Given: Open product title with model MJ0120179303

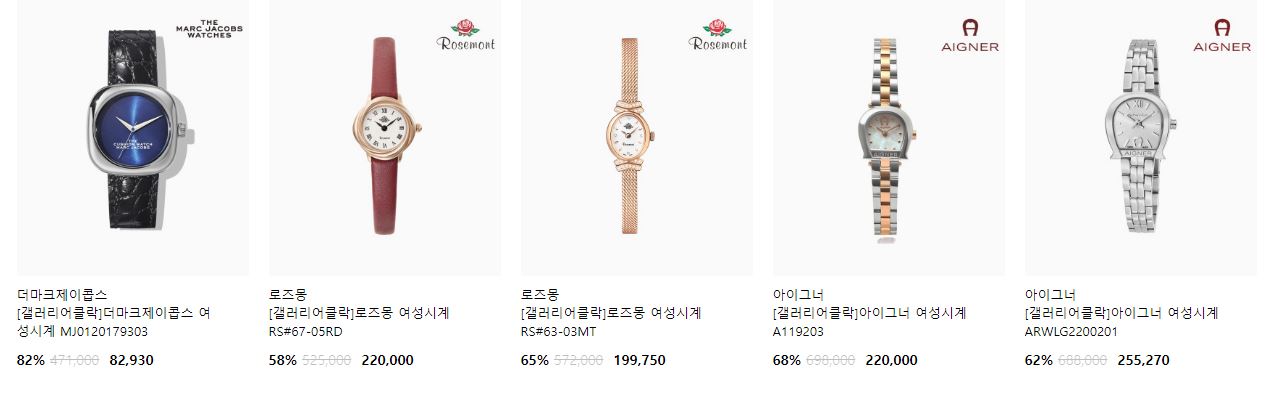Looking at the screenshot, I should coord(114,322).
